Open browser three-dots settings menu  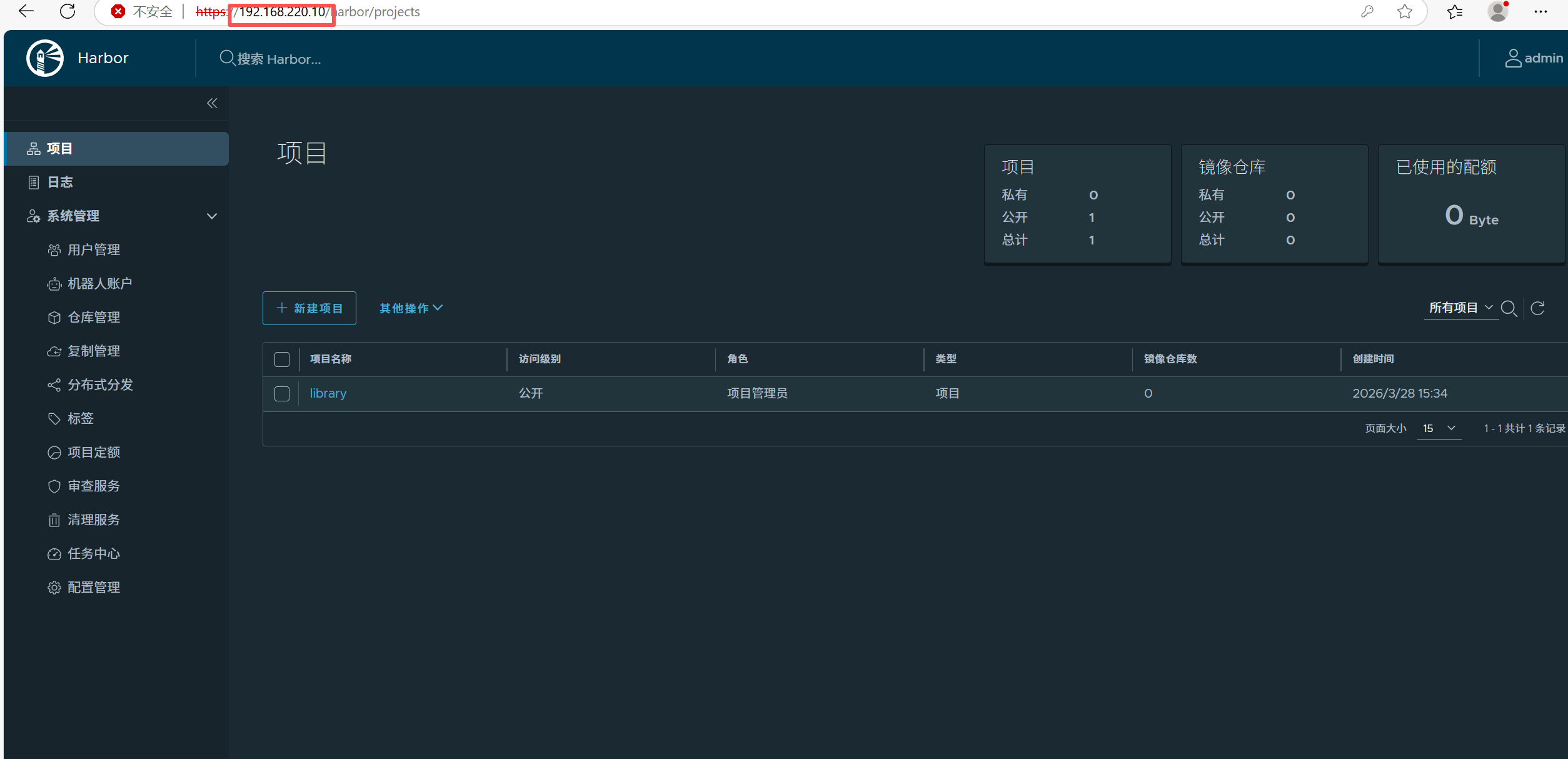[x=1540, y=11]
